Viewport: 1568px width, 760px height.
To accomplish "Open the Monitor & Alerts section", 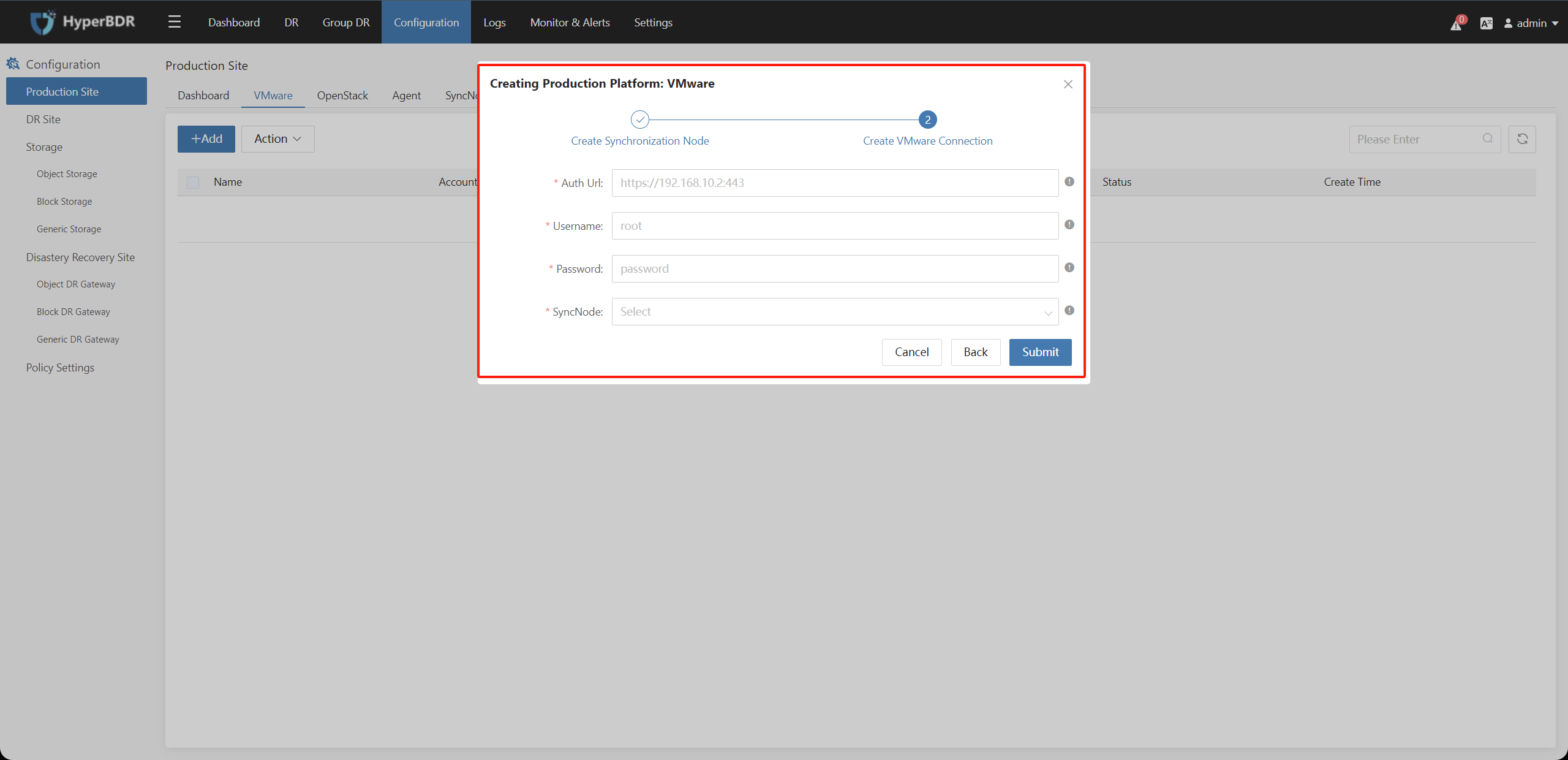I will point(569,22).
